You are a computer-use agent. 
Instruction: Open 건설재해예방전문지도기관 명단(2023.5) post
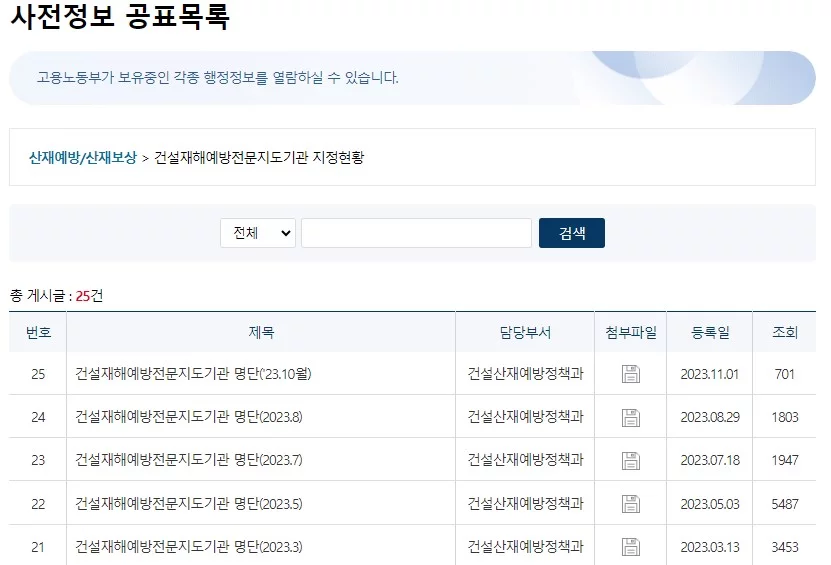tap(189, 504)
